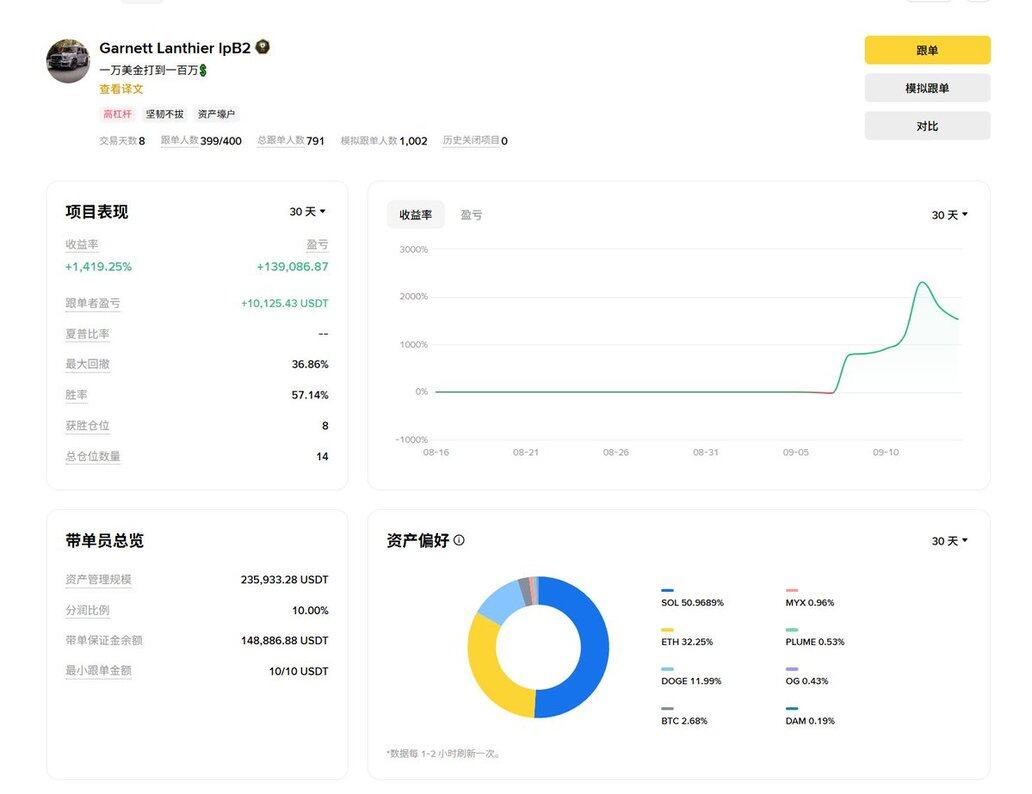1032x794 pixels.
Task: Click the MYX pink legend swatch
Action: 791,590
